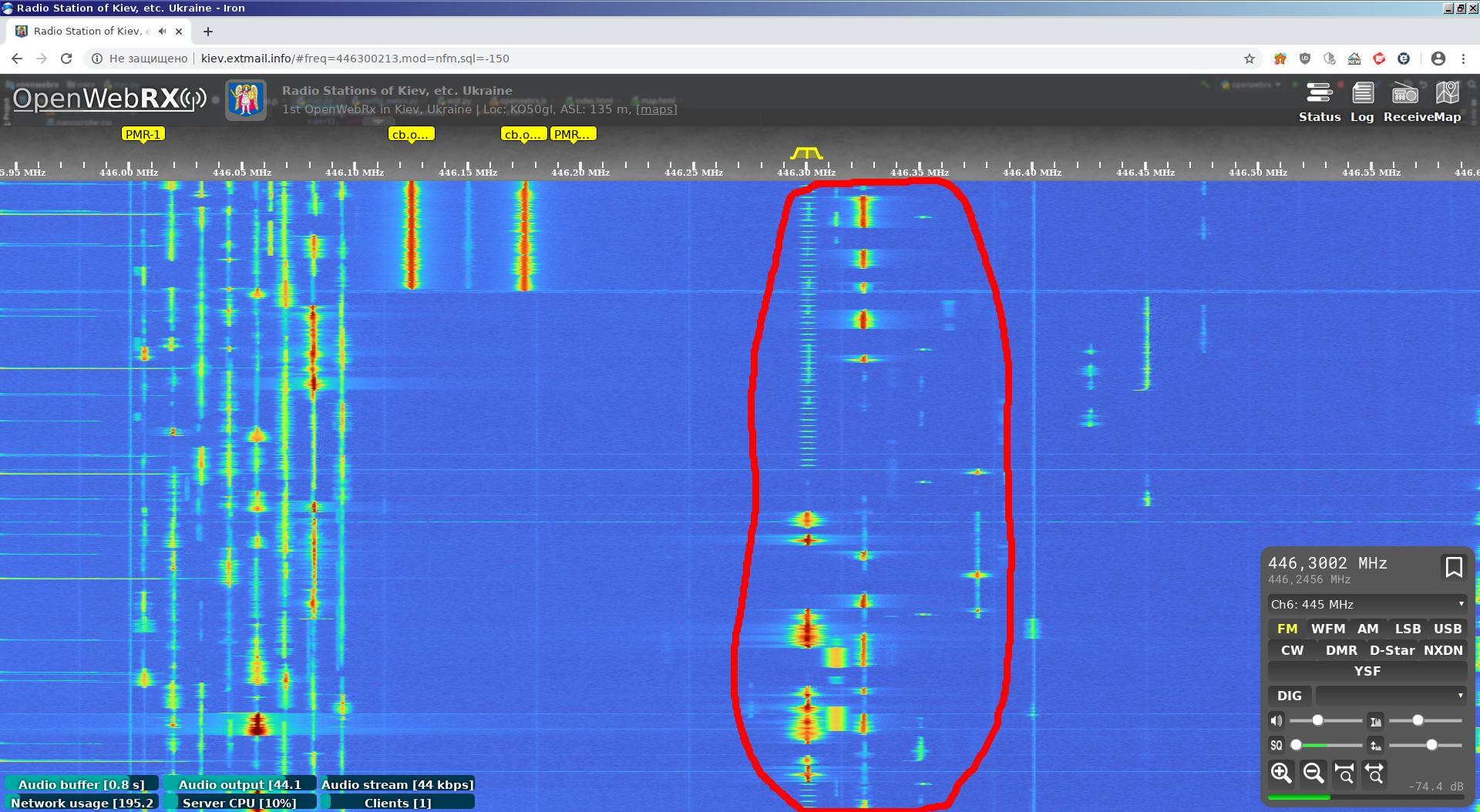The width and height of the screenshot is (1480, 812).
Task: Expand the Ch6: 445 MHz profile dropdown
Action: point(1367,604)
